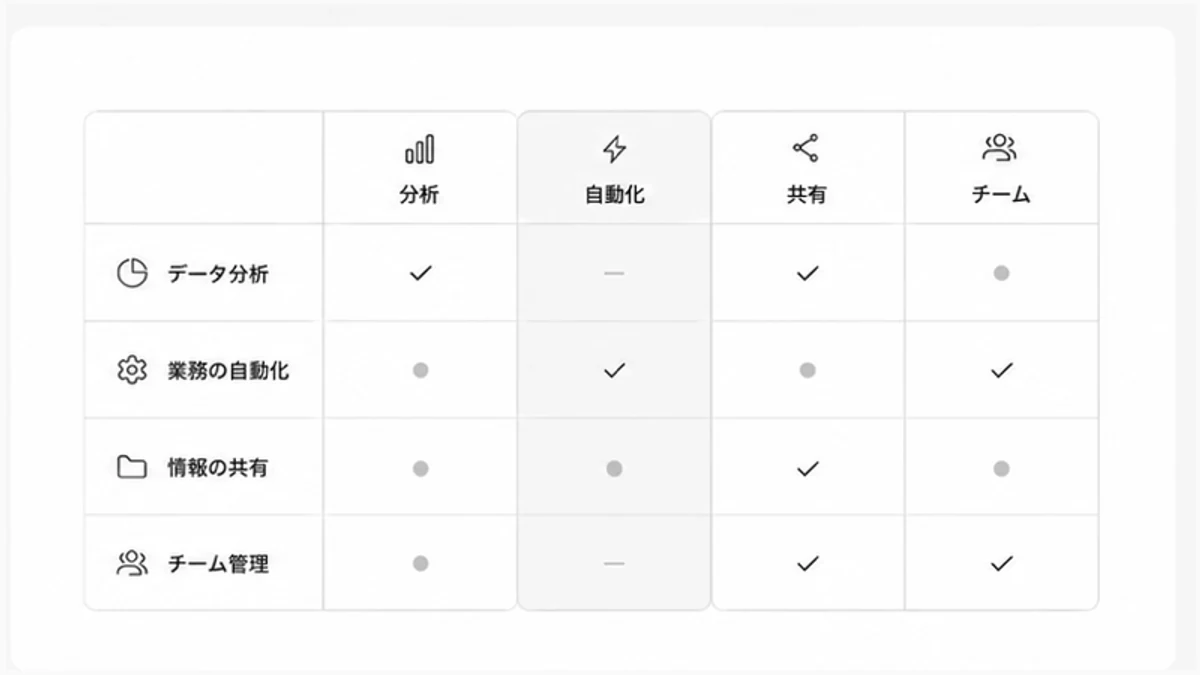Image resolution: width=1200 pixels, height=675 pixels.
Task: Toggle the checkmark for データ分析 under 分析
Action: [420, 273]
